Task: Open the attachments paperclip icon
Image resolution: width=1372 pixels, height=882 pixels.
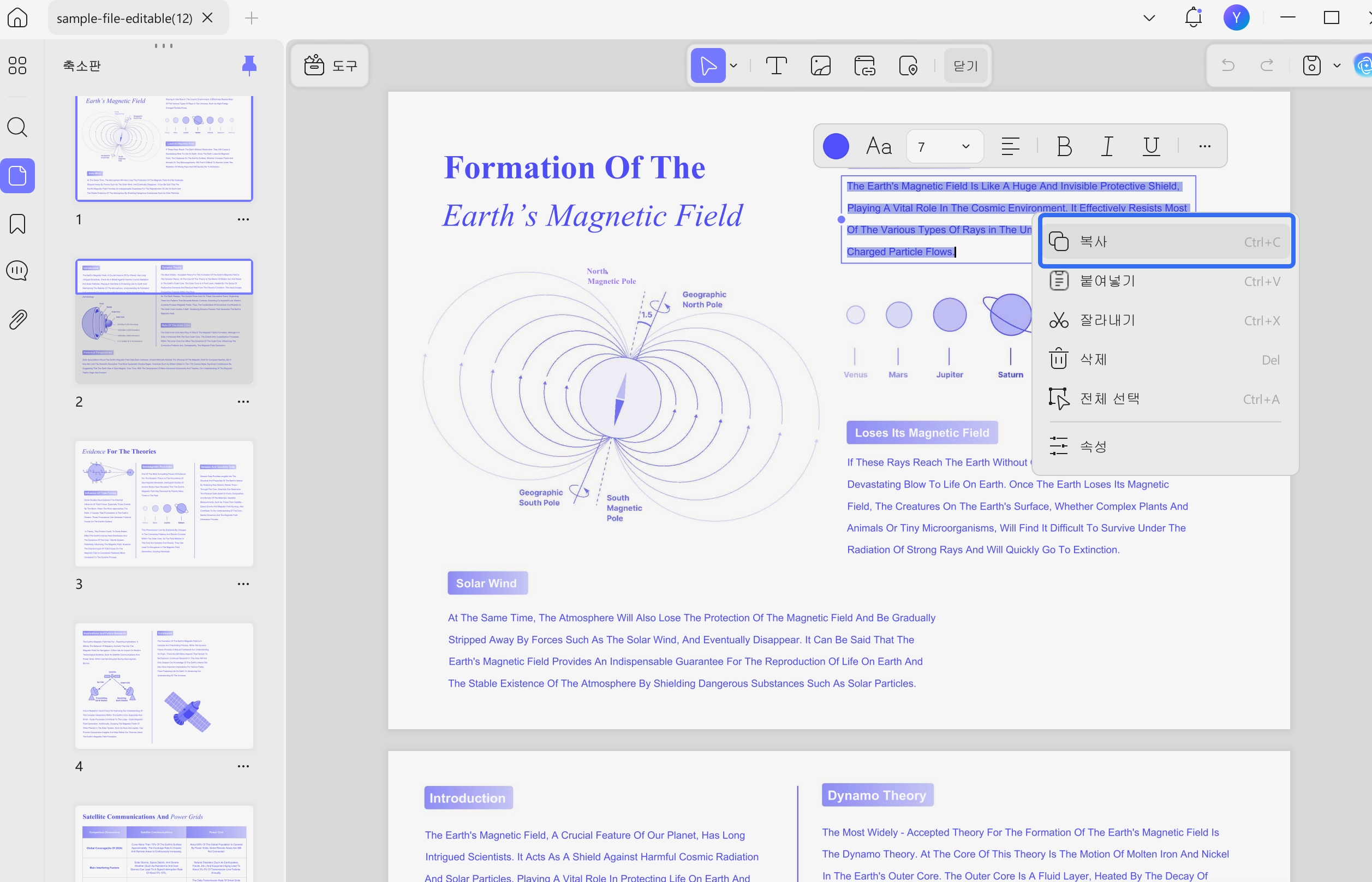Action: (x=17, y=319)
